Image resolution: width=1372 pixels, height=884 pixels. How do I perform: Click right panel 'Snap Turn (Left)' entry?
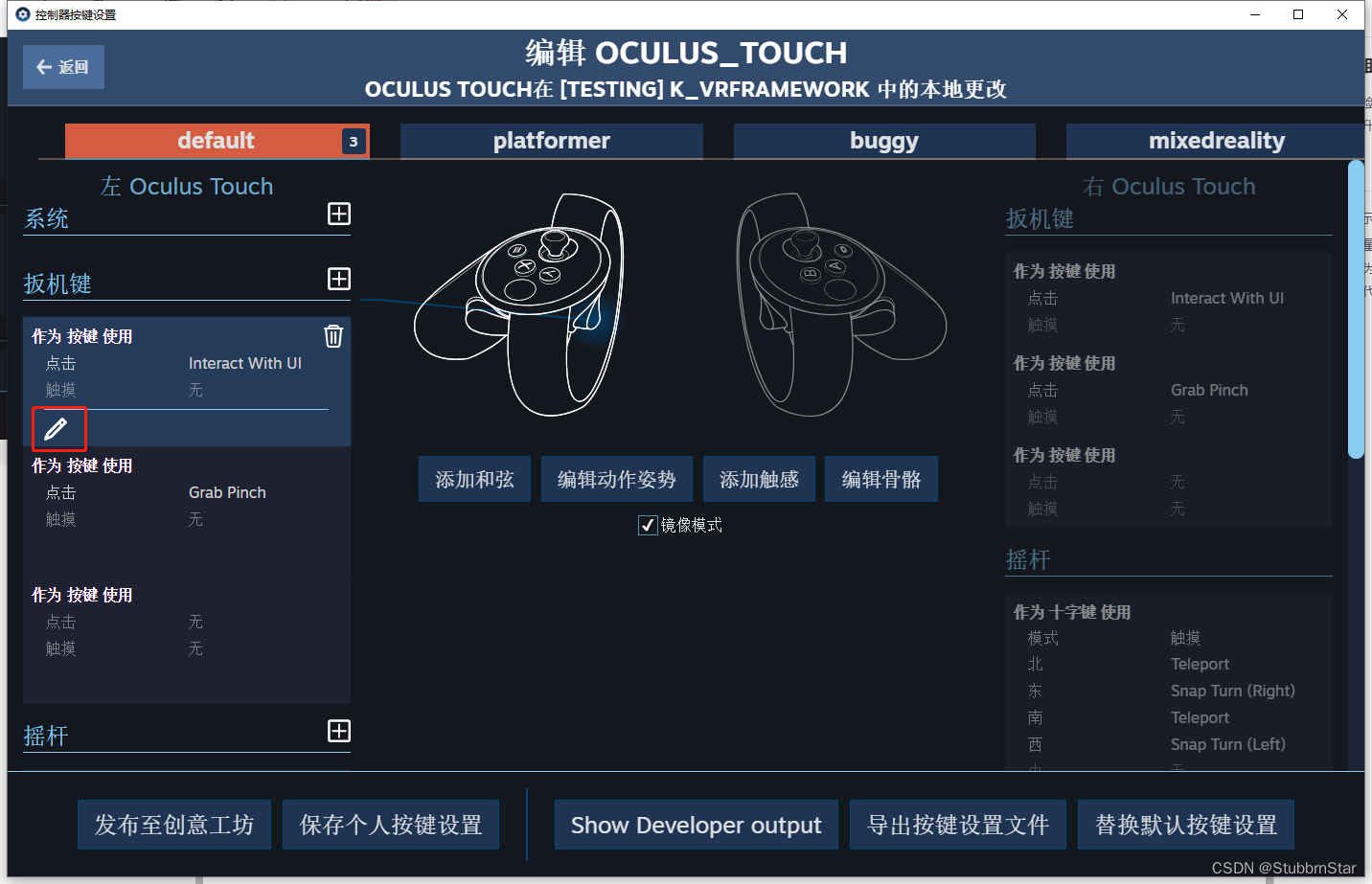pyautogui.click(x=1228, y=744)
